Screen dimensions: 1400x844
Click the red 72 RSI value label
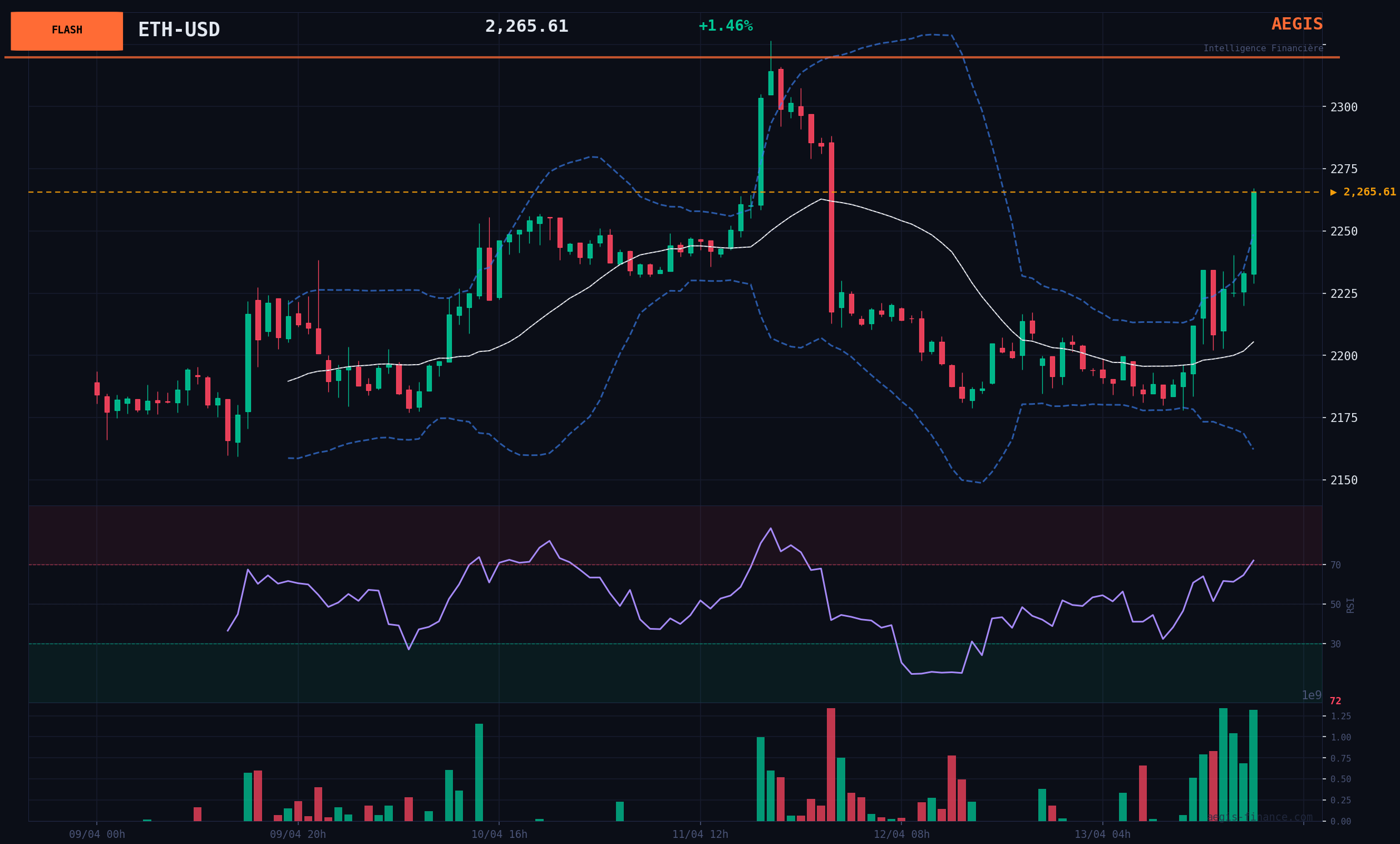pos(1335,701)
